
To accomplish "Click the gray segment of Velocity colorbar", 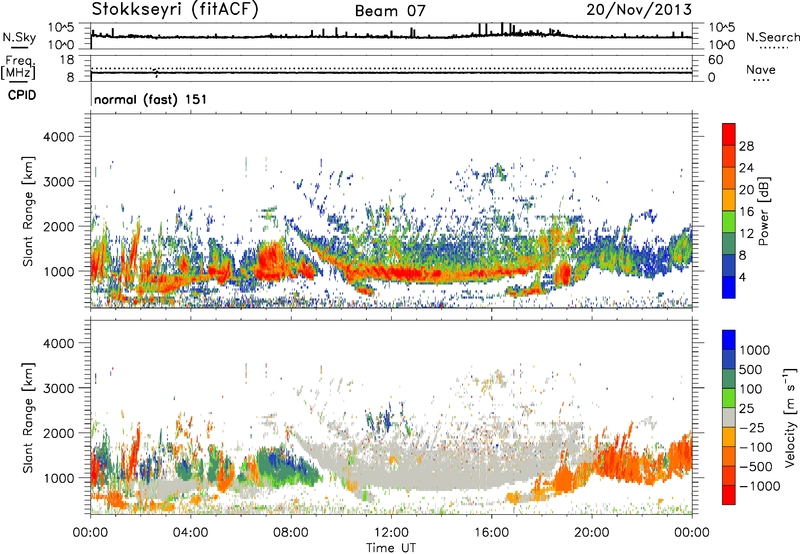I will [729, 417].
